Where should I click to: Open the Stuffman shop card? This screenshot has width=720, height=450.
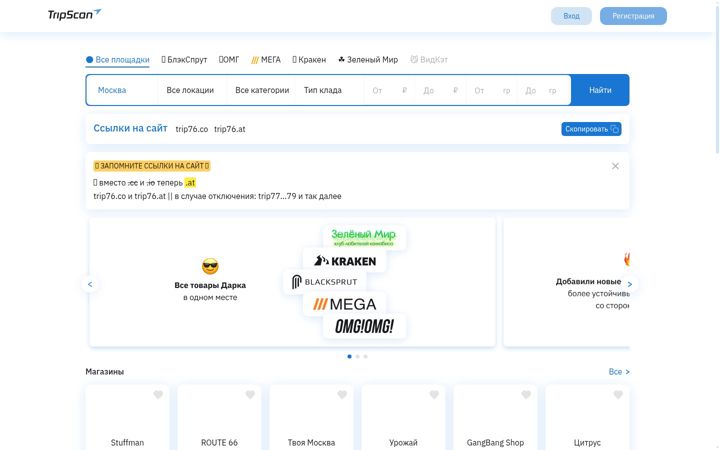[127, 418]
